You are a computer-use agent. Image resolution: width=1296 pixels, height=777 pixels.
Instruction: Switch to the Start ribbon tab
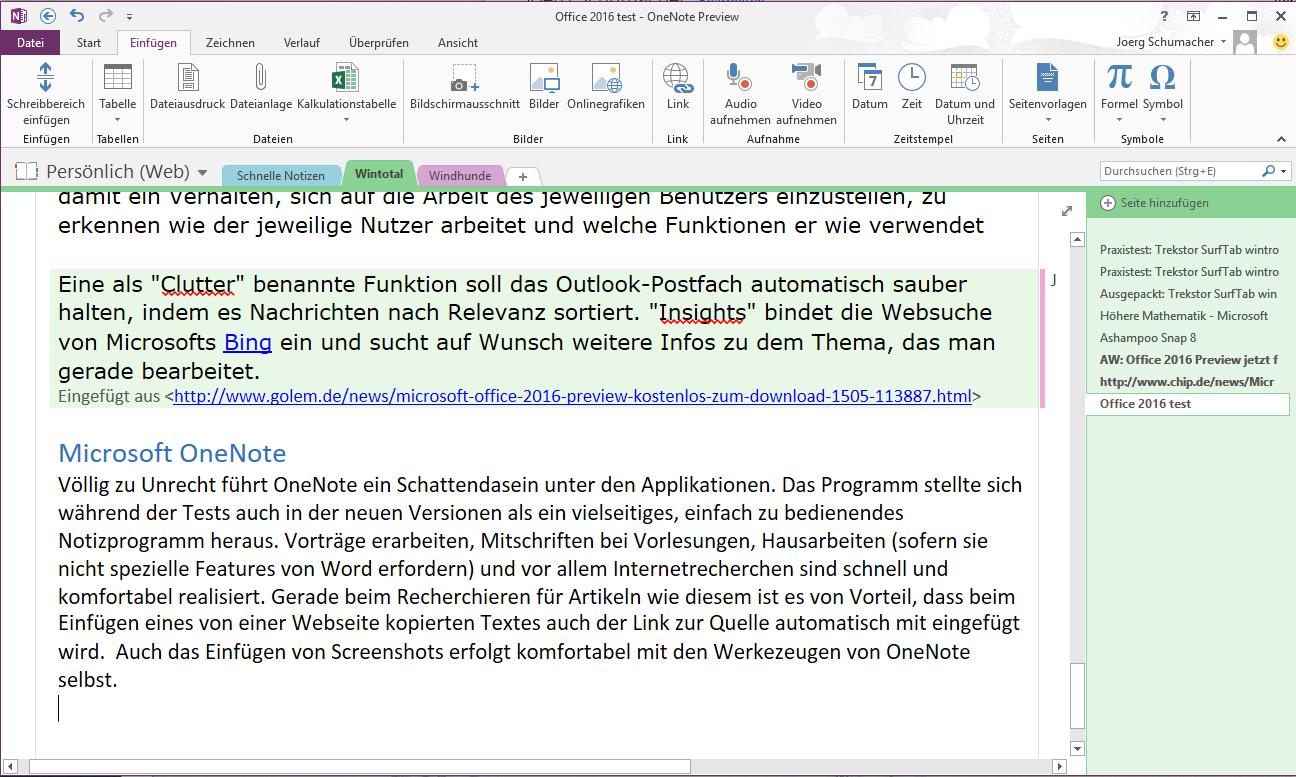pyautogui.click(x=89, y=42)
